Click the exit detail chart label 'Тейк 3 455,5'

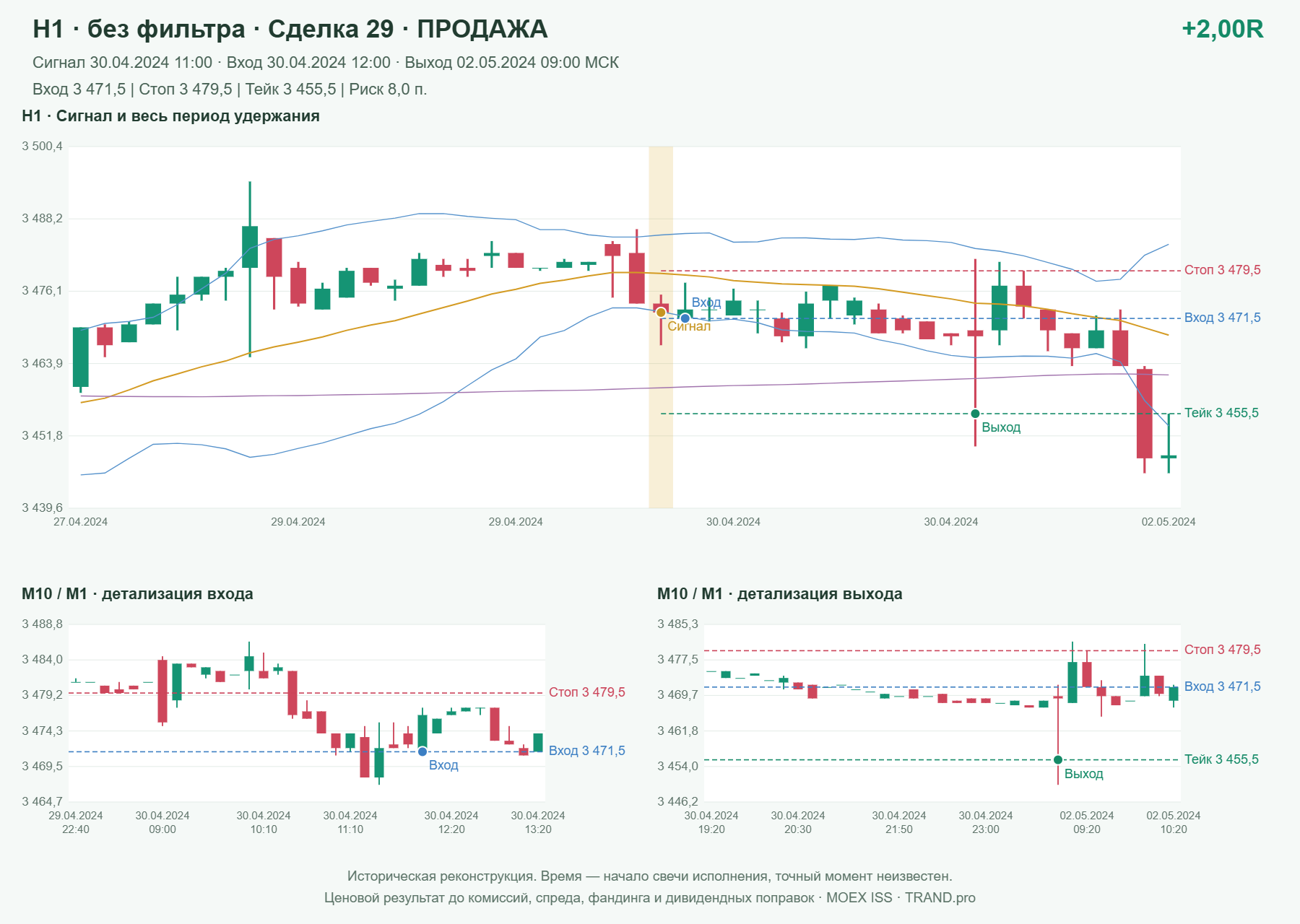(1221, 759)
